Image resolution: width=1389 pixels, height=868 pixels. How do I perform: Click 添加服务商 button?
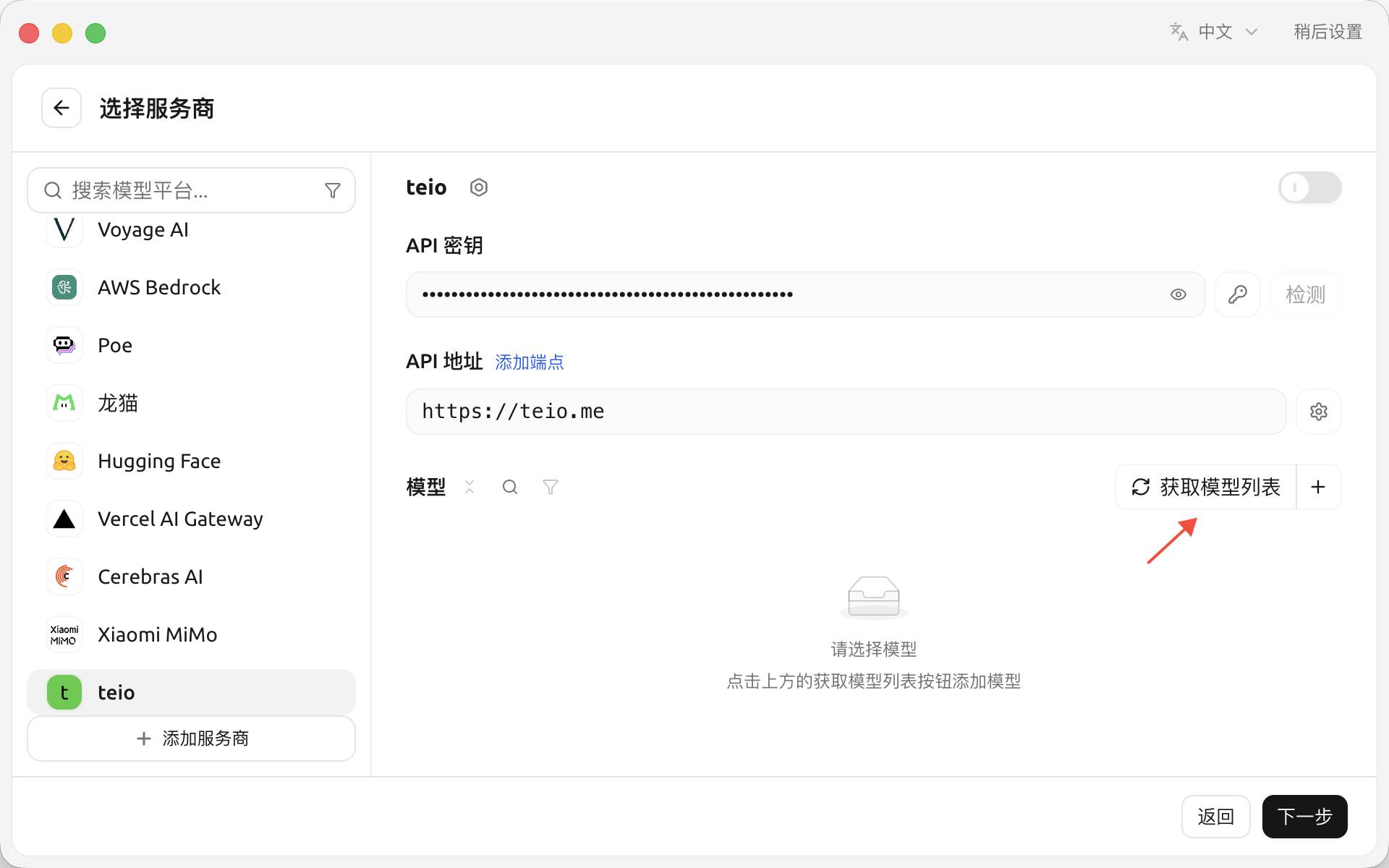[191, 739]
